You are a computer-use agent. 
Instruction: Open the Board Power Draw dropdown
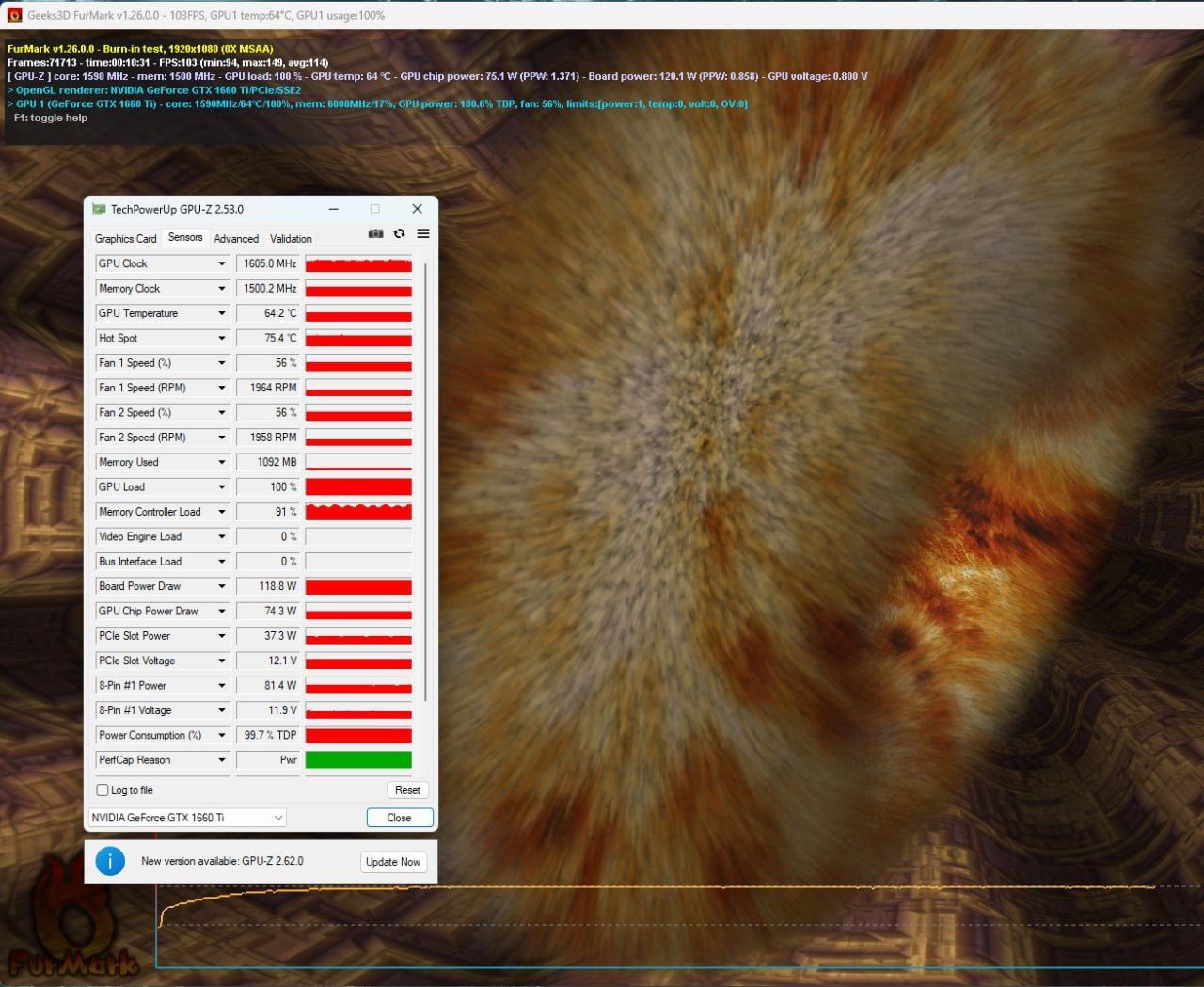[x=222, y=586]
